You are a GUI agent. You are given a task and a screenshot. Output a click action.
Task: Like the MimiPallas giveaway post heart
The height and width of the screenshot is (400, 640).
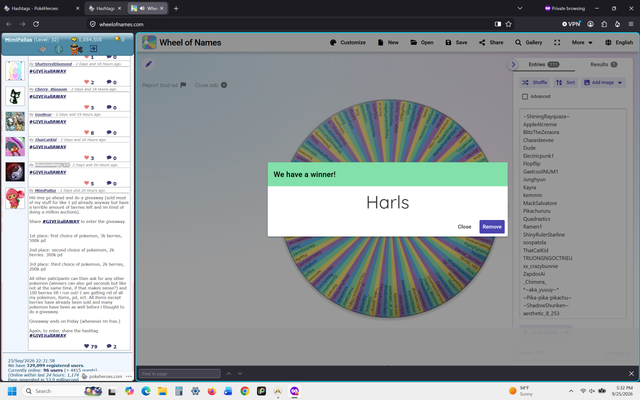click(87, 346)
